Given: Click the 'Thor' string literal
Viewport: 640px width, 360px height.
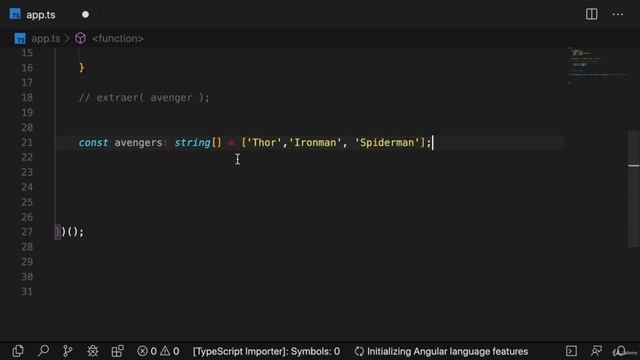Looking at the screenshot, I should (264, 142).
